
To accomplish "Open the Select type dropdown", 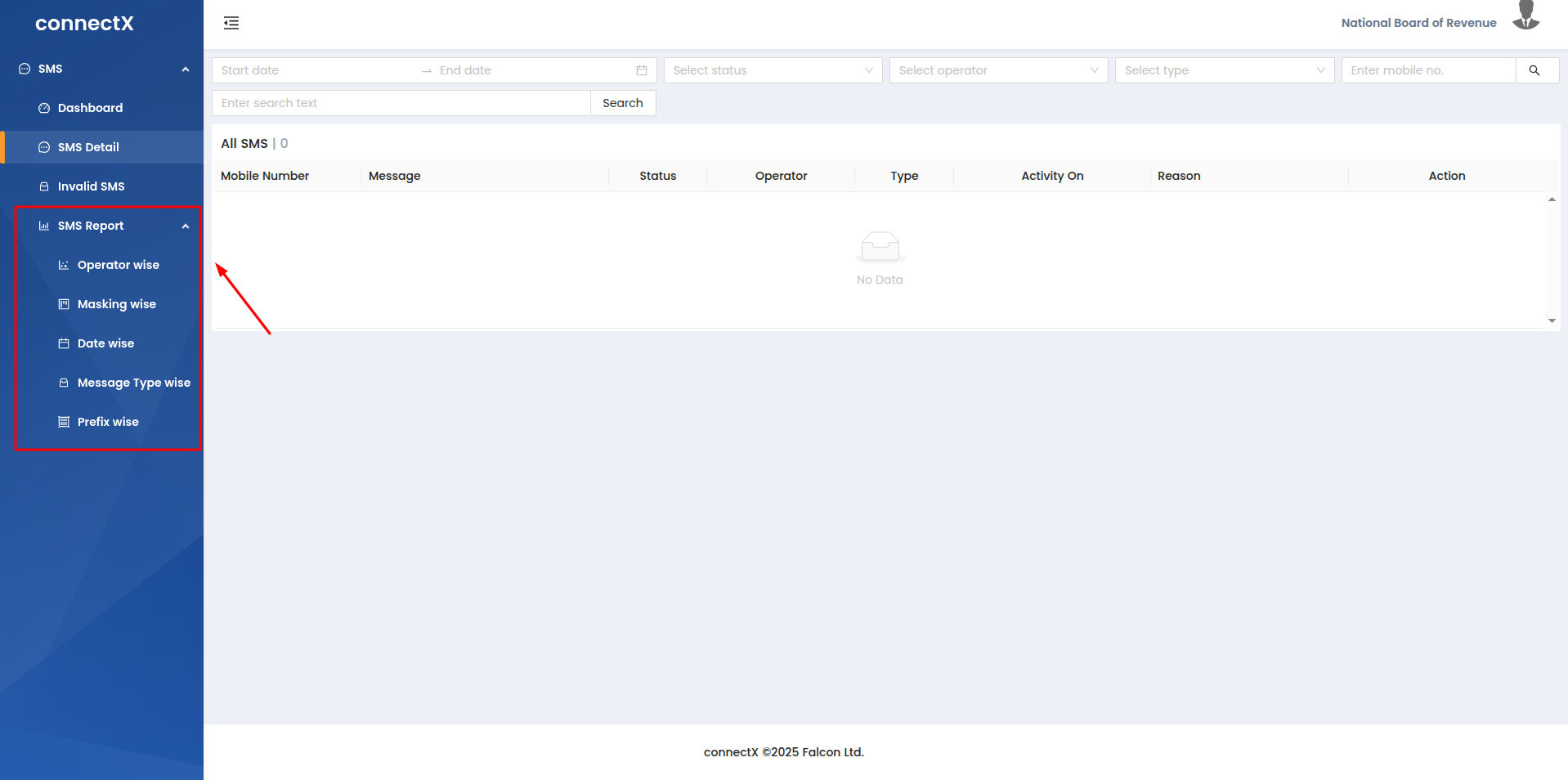I will click(1223, 70).
